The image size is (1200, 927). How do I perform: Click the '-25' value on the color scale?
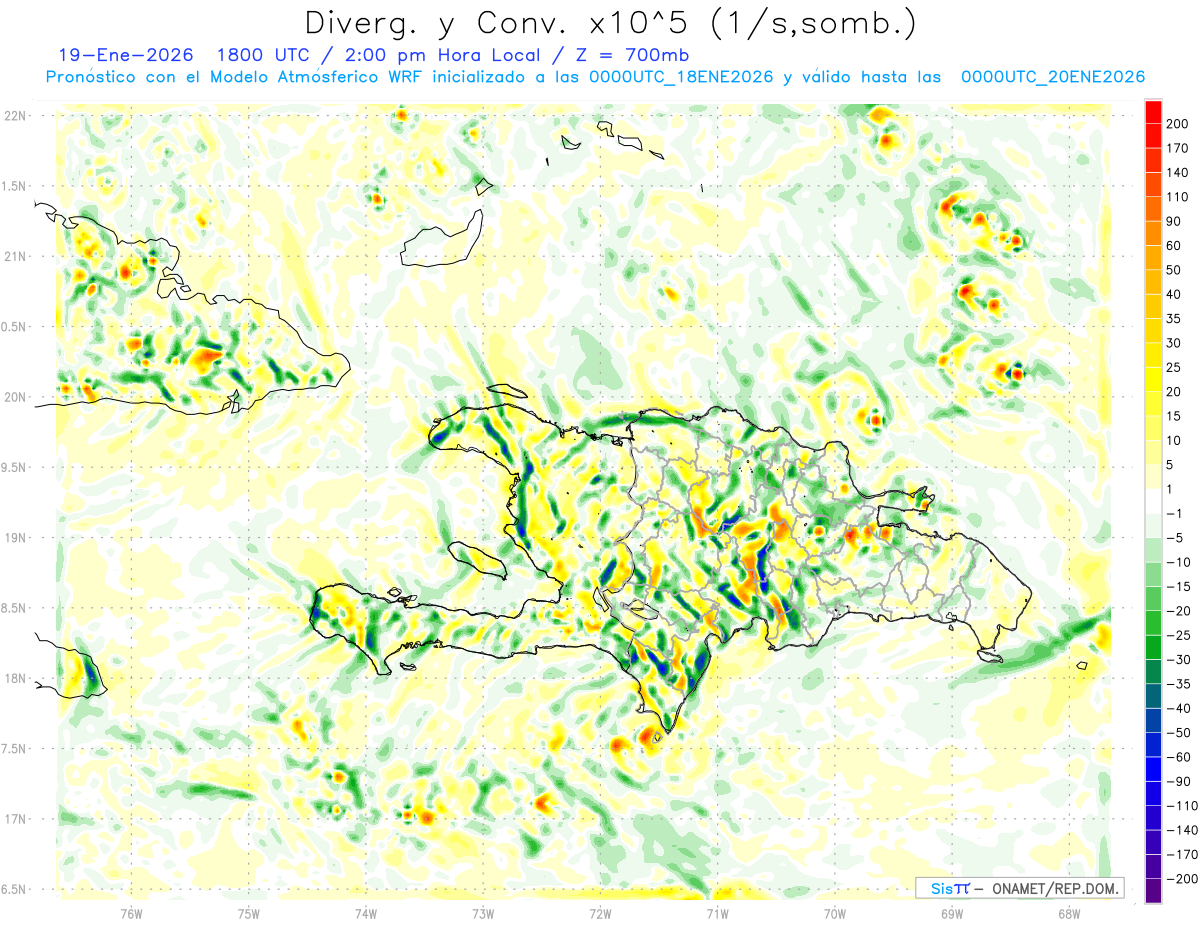(x=1177, y=636)
